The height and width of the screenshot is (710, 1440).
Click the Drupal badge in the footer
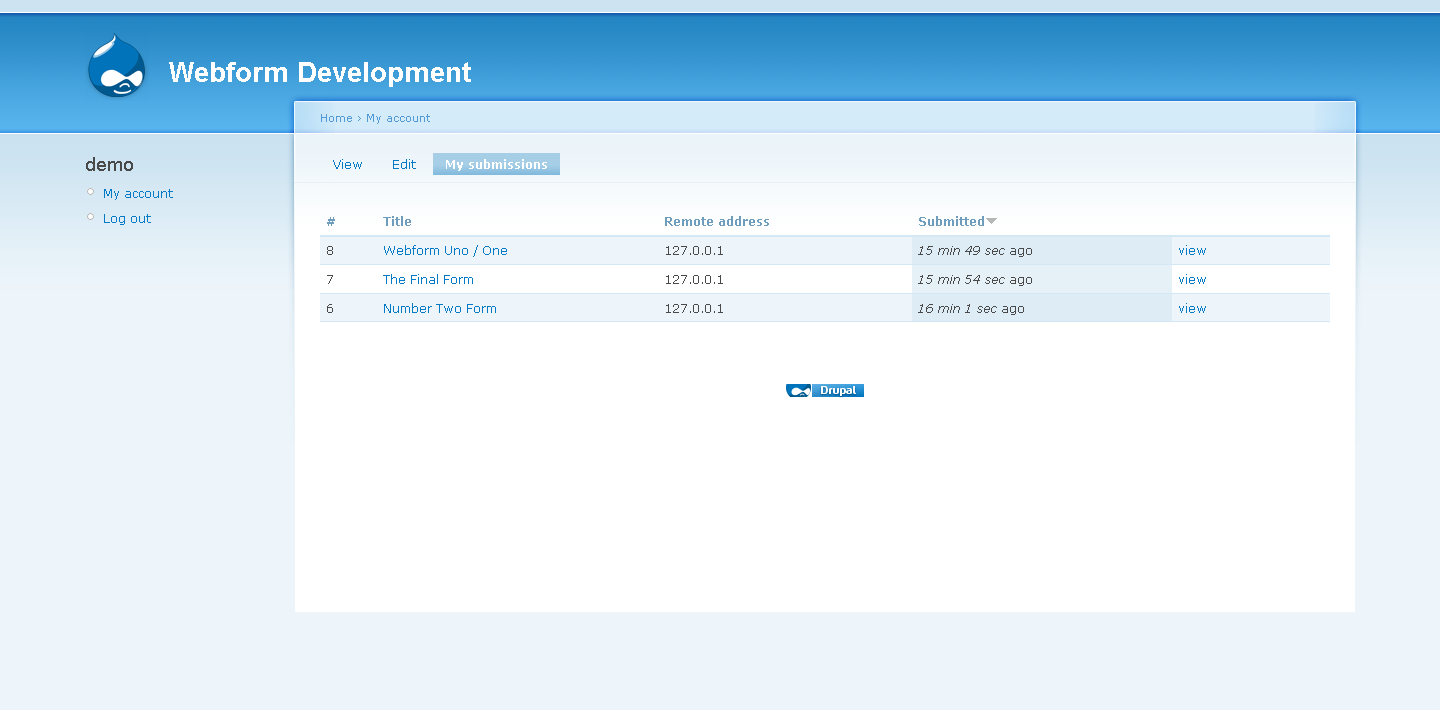click(x=824, y=391)
